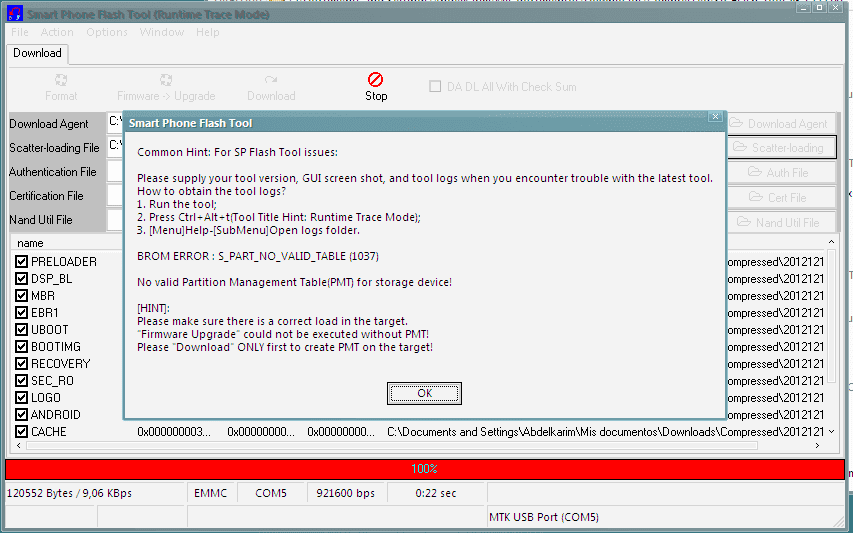Screen dimensions: 853x533
Task: Click the Certification File input field
Action: (x=115, y=196)
